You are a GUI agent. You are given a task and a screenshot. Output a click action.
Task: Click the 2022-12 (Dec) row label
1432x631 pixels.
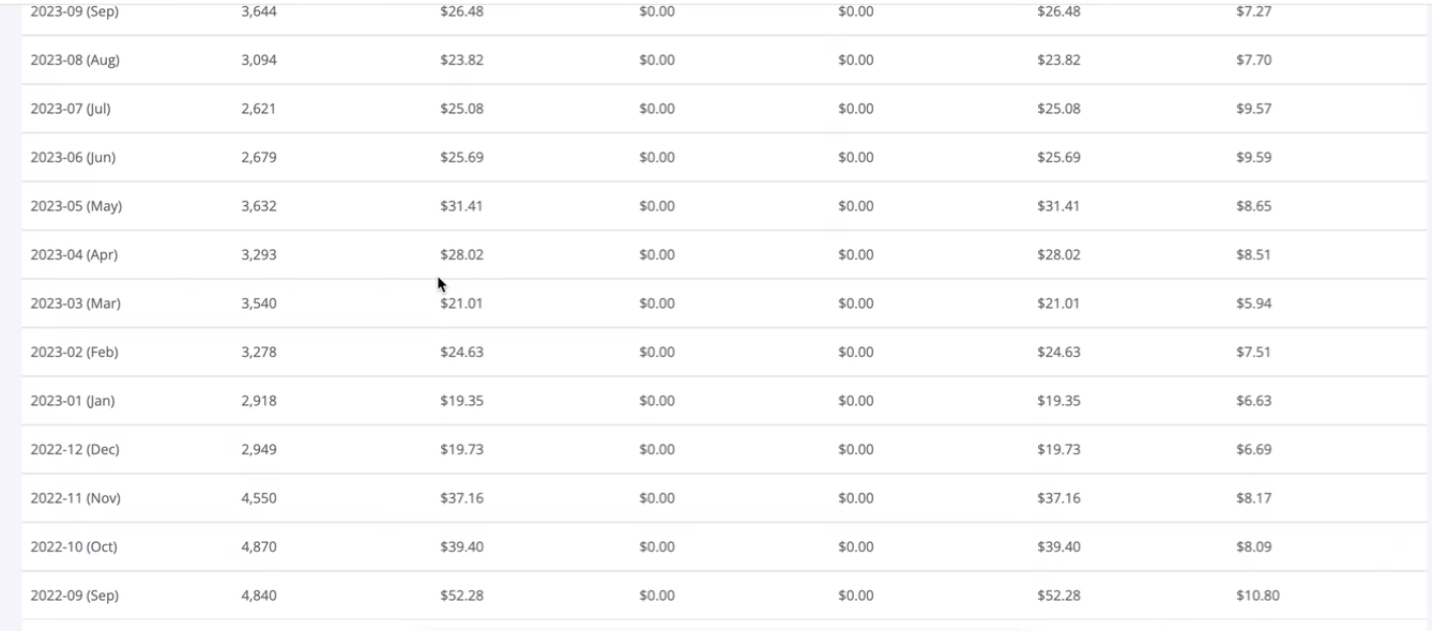75,450
